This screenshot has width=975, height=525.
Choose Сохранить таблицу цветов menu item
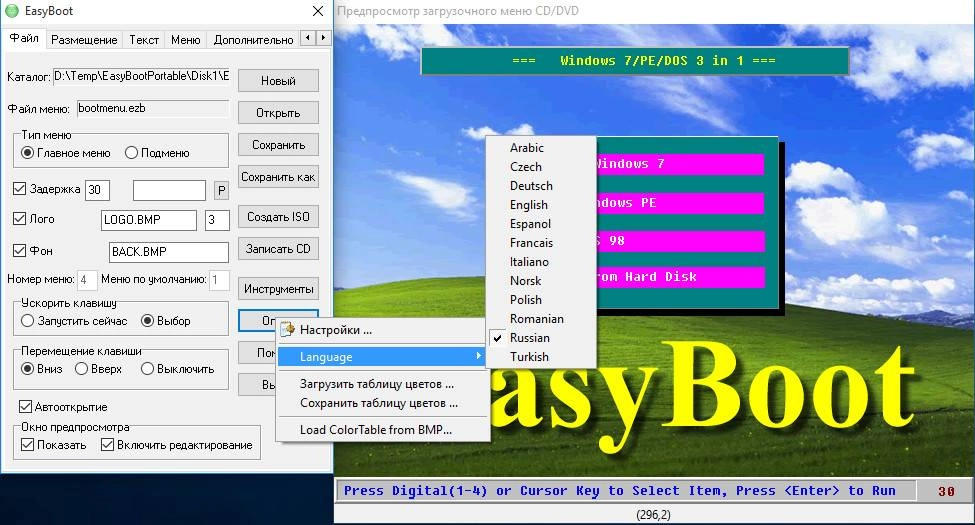381,403
